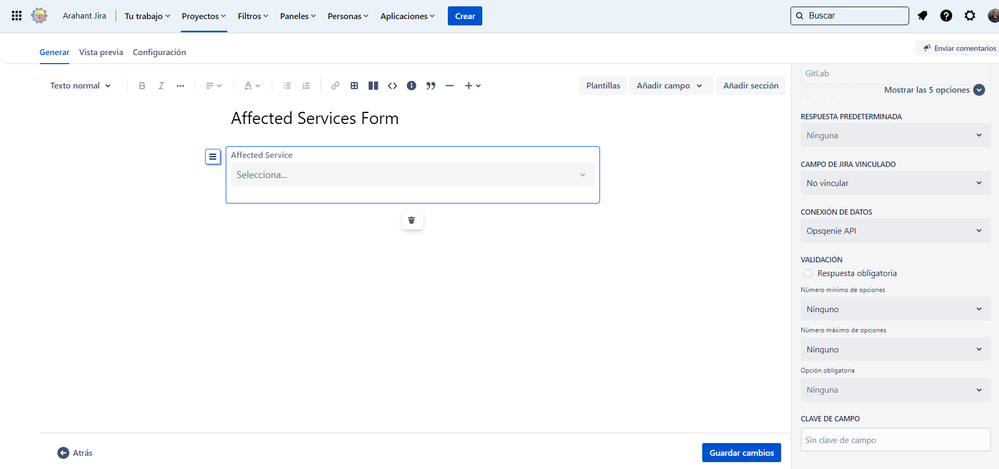Click the Affected Service field label
This screenshot has width=999, height=469.
[262, 155]
